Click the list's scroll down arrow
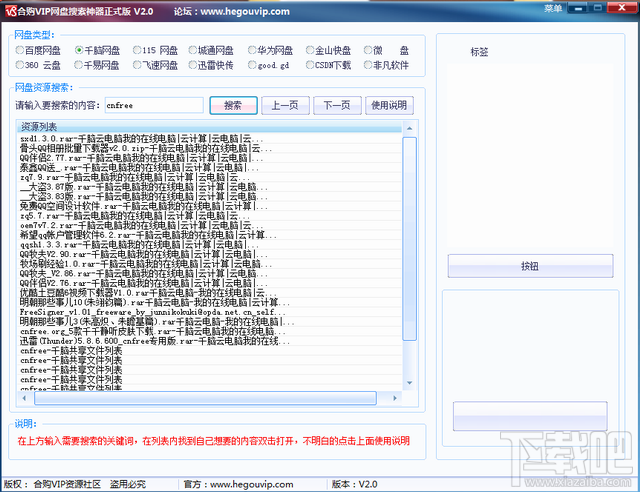 coord(409,383)
